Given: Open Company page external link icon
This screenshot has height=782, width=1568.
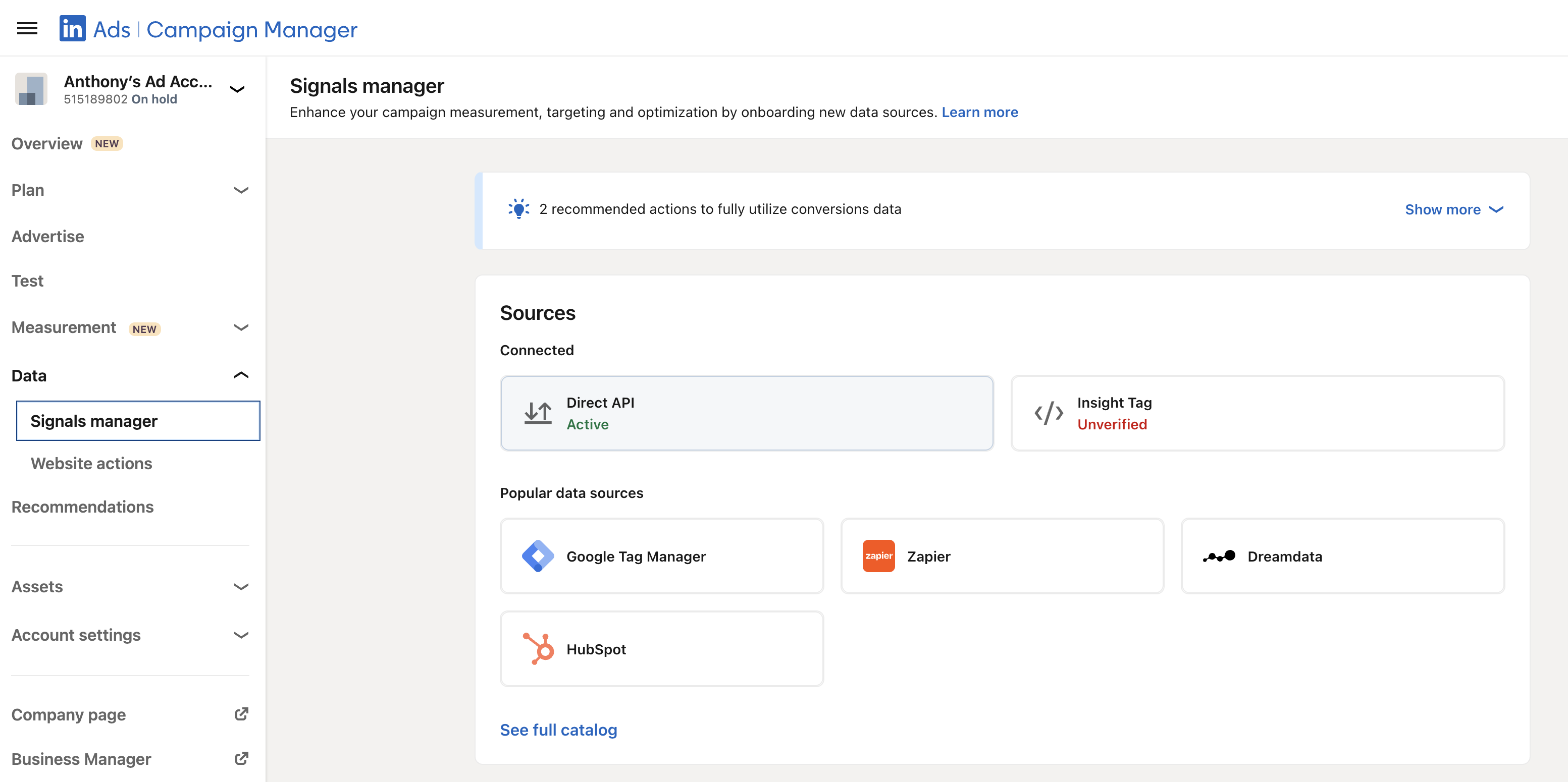Looking at the screenshot, I should coord(242,714).
